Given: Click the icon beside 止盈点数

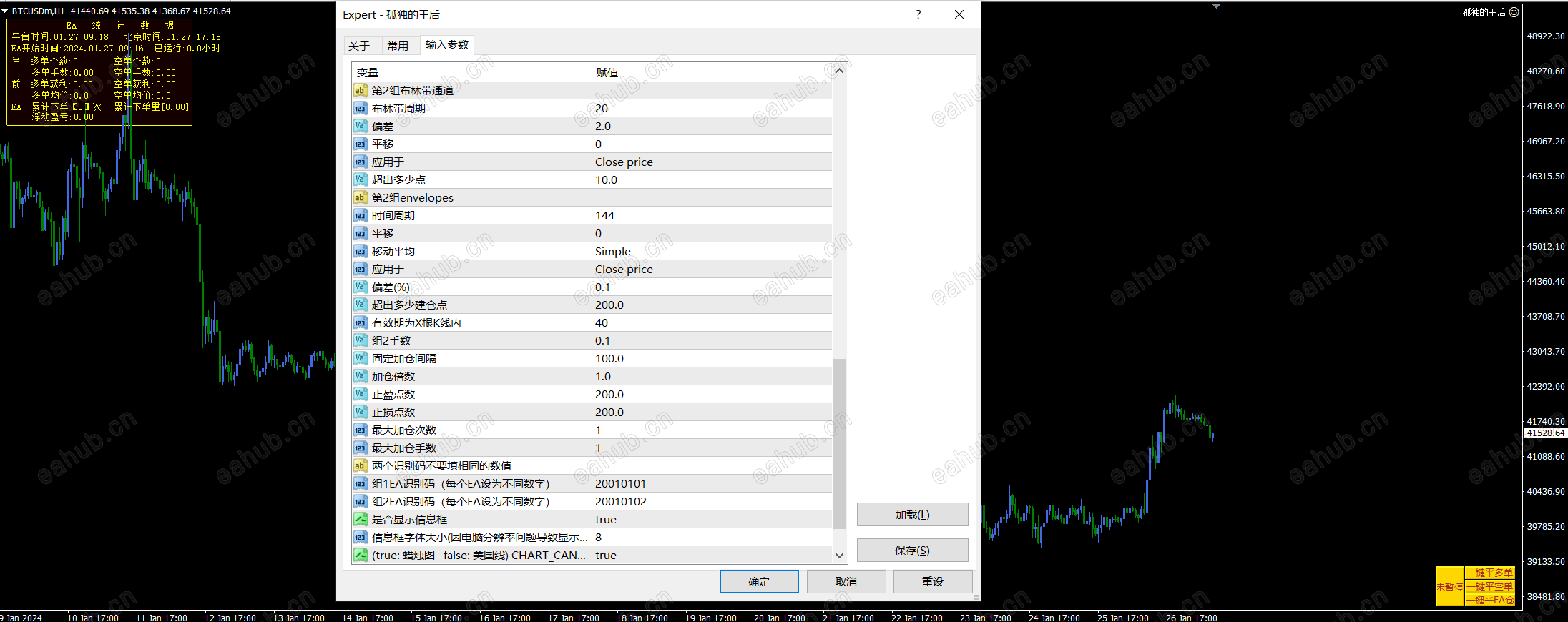Looking at the screenshot, I should (x=360, y=395).
